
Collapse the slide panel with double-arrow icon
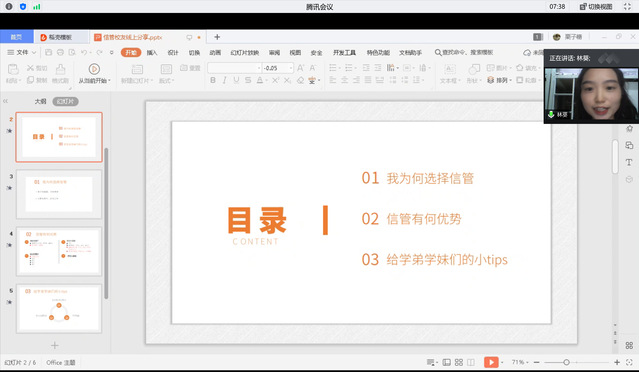tap(5, 101)
